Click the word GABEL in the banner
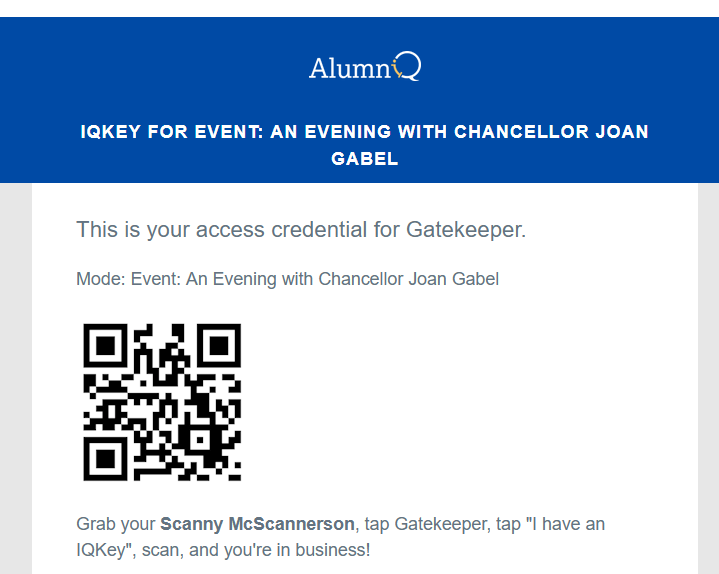The width and height of the screenshot is (719, 574). [x=365, y=159]
